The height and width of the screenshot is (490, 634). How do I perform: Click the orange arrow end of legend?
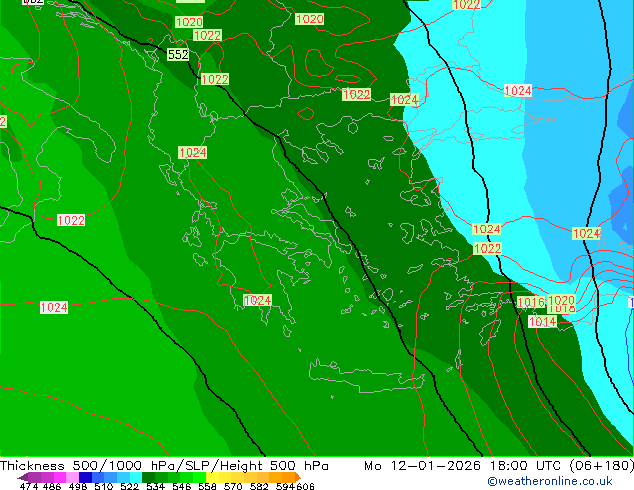(x=298, y=477)
